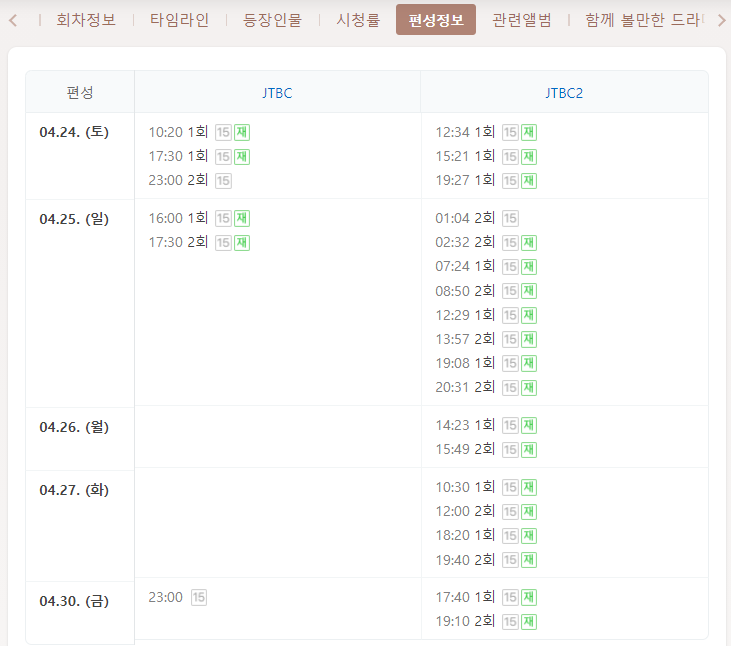Switch to the 타임라인 tab

click(179, 20)
